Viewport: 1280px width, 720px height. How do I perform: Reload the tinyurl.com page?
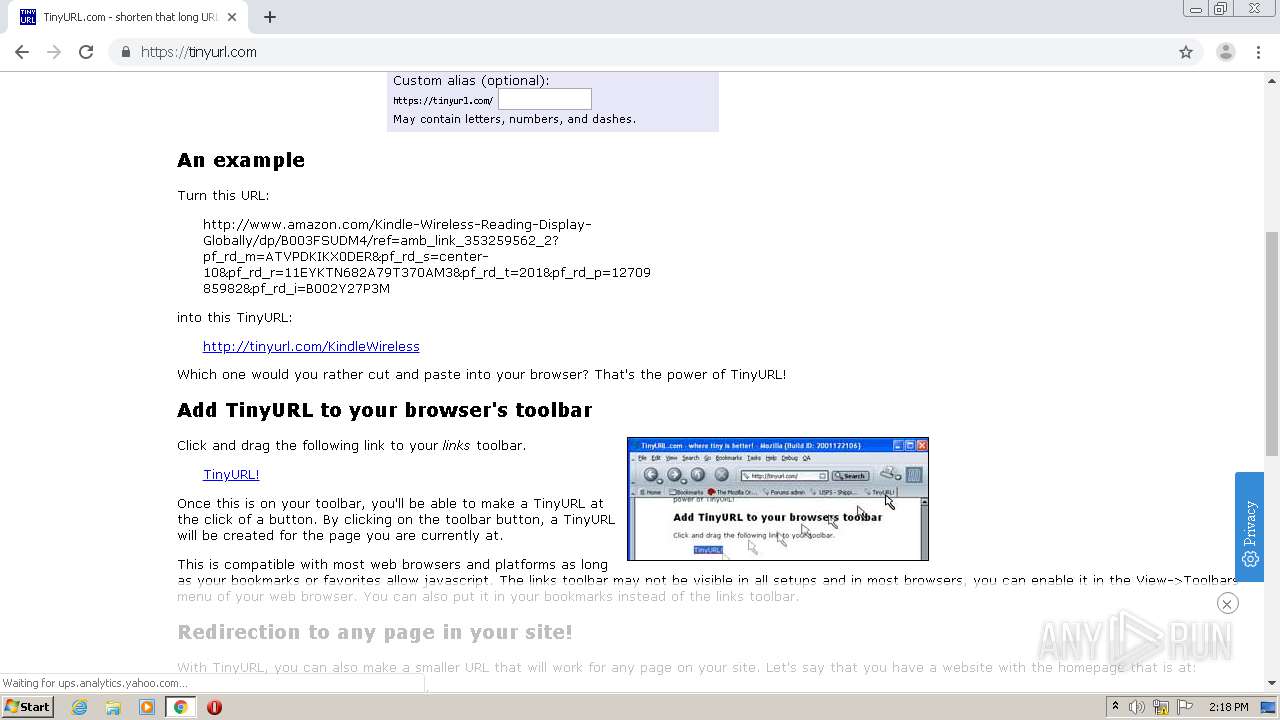(x=86, y=52)
